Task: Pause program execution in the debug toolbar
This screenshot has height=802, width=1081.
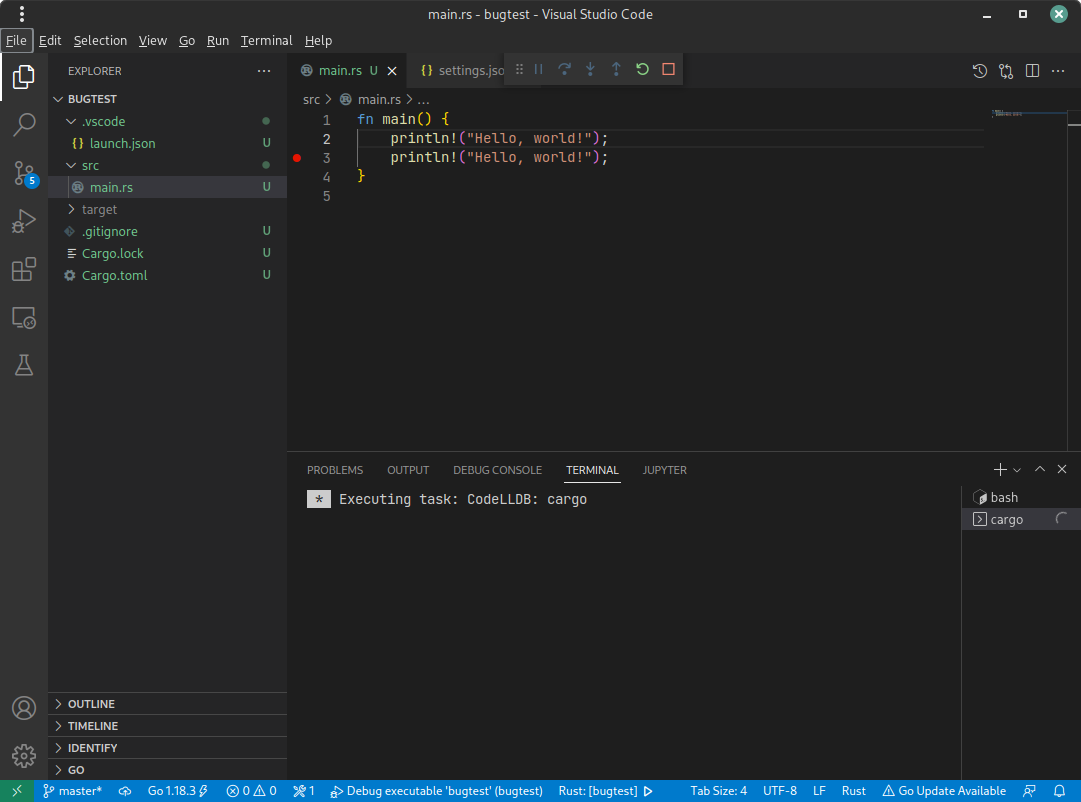Action: point(538,70)
